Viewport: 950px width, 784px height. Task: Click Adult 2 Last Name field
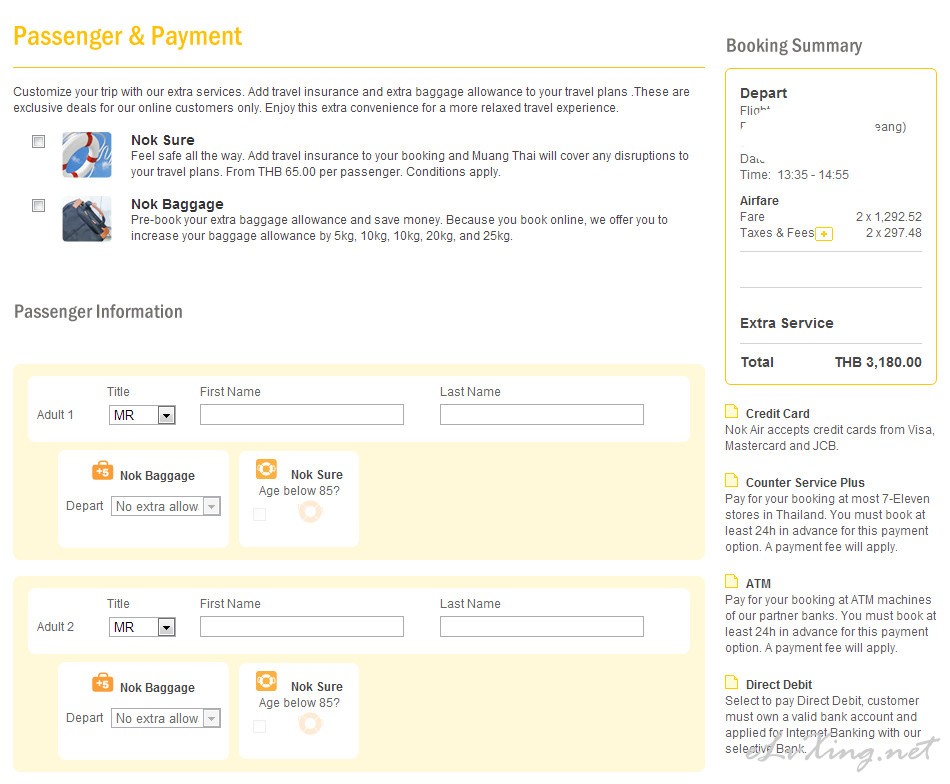(541, 627)
